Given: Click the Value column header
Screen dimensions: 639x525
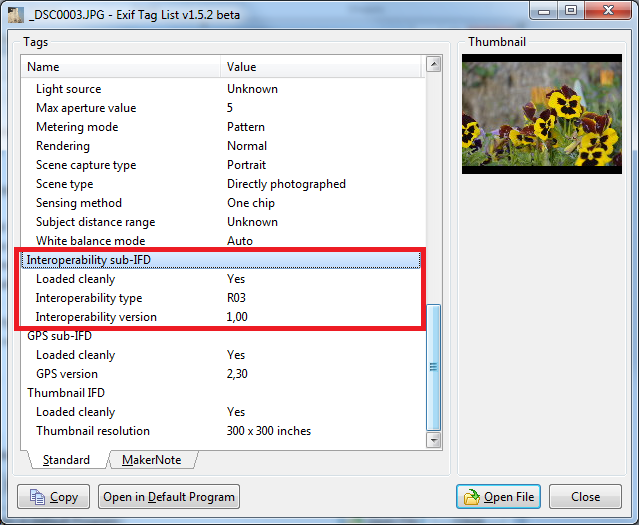Looking at the screenshot, I should [321, 66].
